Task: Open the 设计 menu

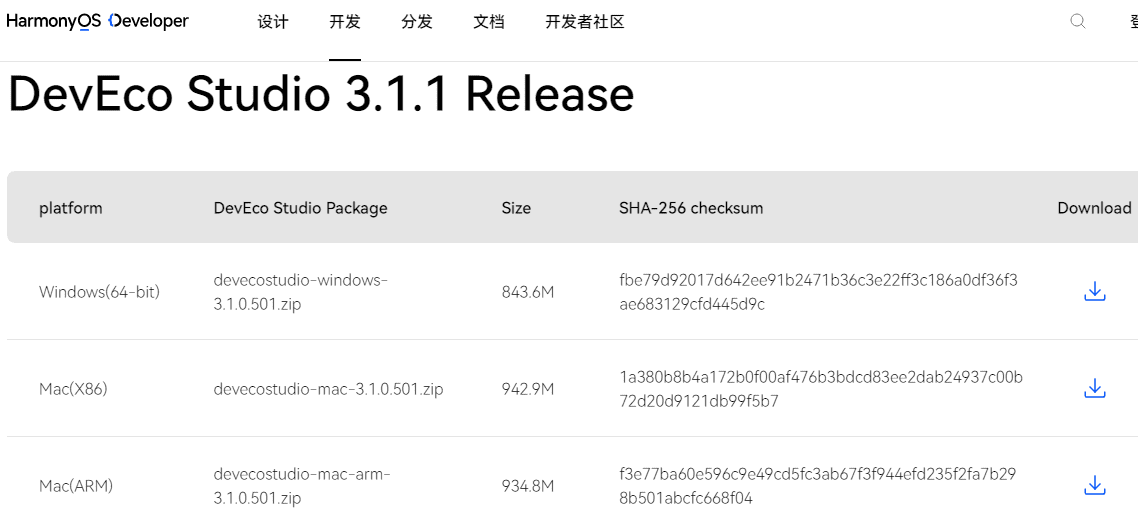Action: (x=273, y=22)
